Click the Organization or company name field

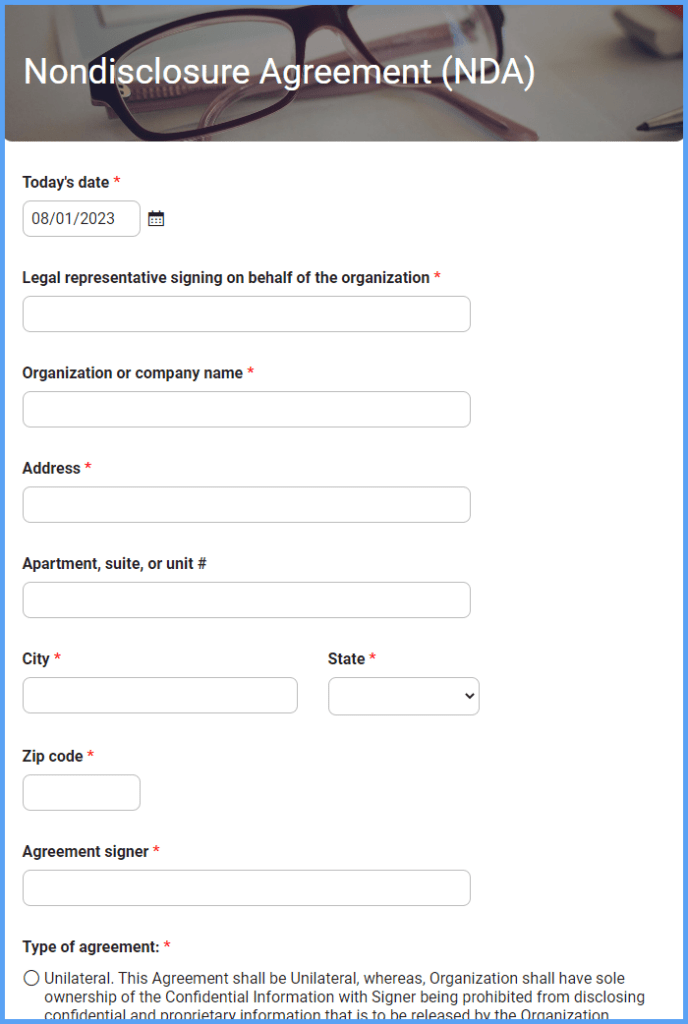click(246, 409)
